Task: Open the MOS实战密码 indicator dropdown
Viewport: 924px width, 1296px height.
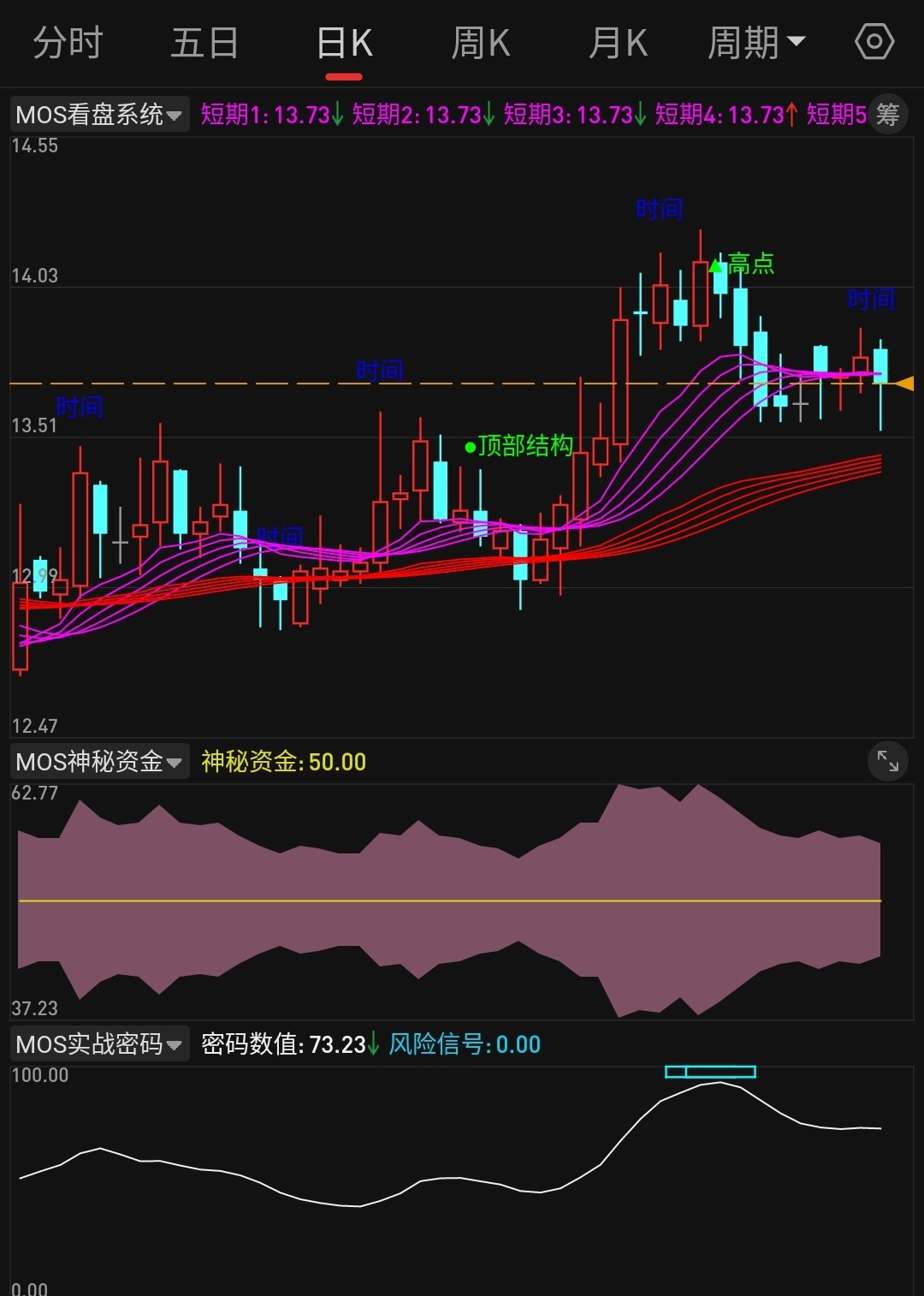Action: [99, 1043]
